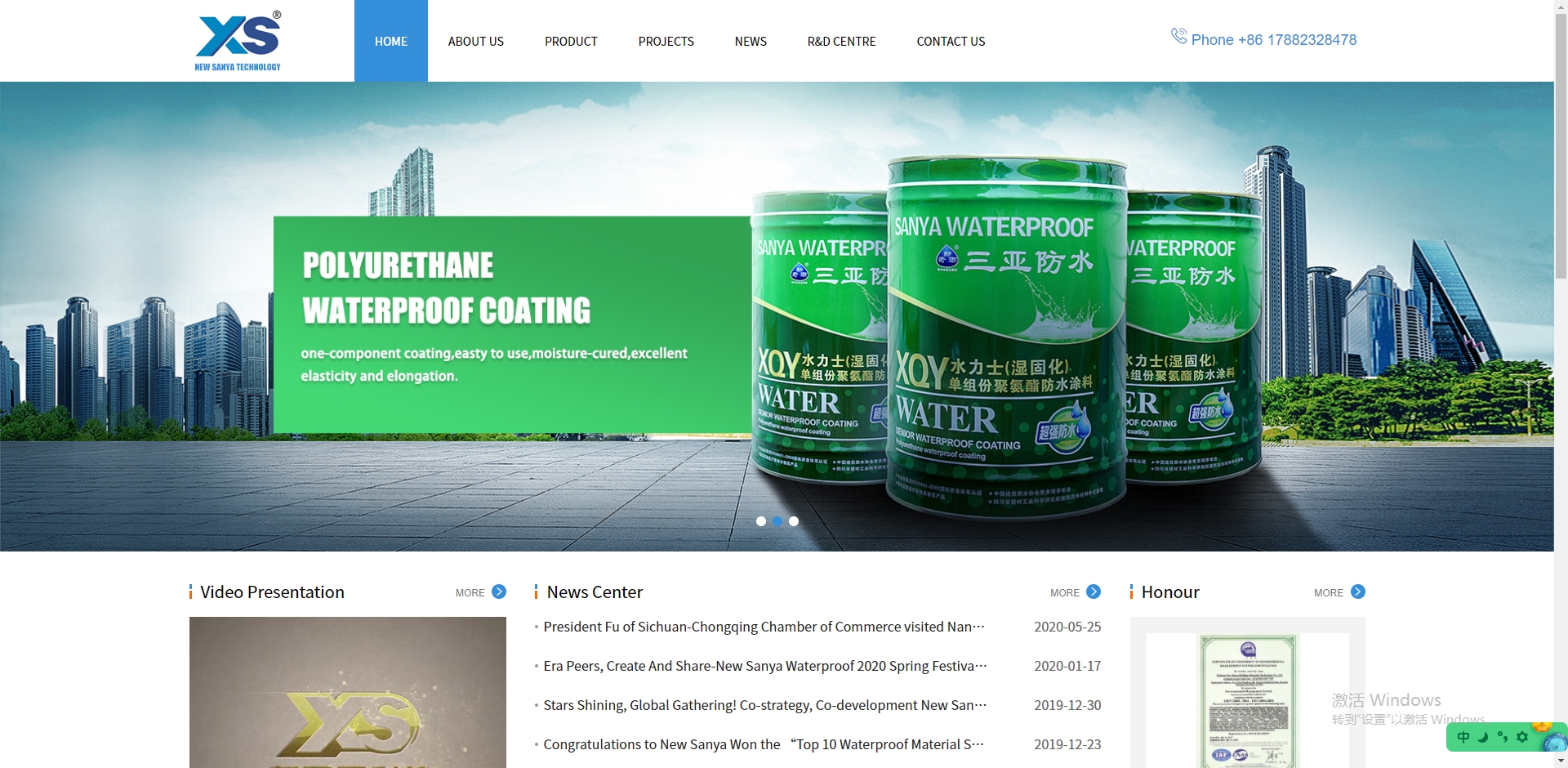Click the XS New Sanya Technology logo
The image size is (1568, 768).
[238, 41]
